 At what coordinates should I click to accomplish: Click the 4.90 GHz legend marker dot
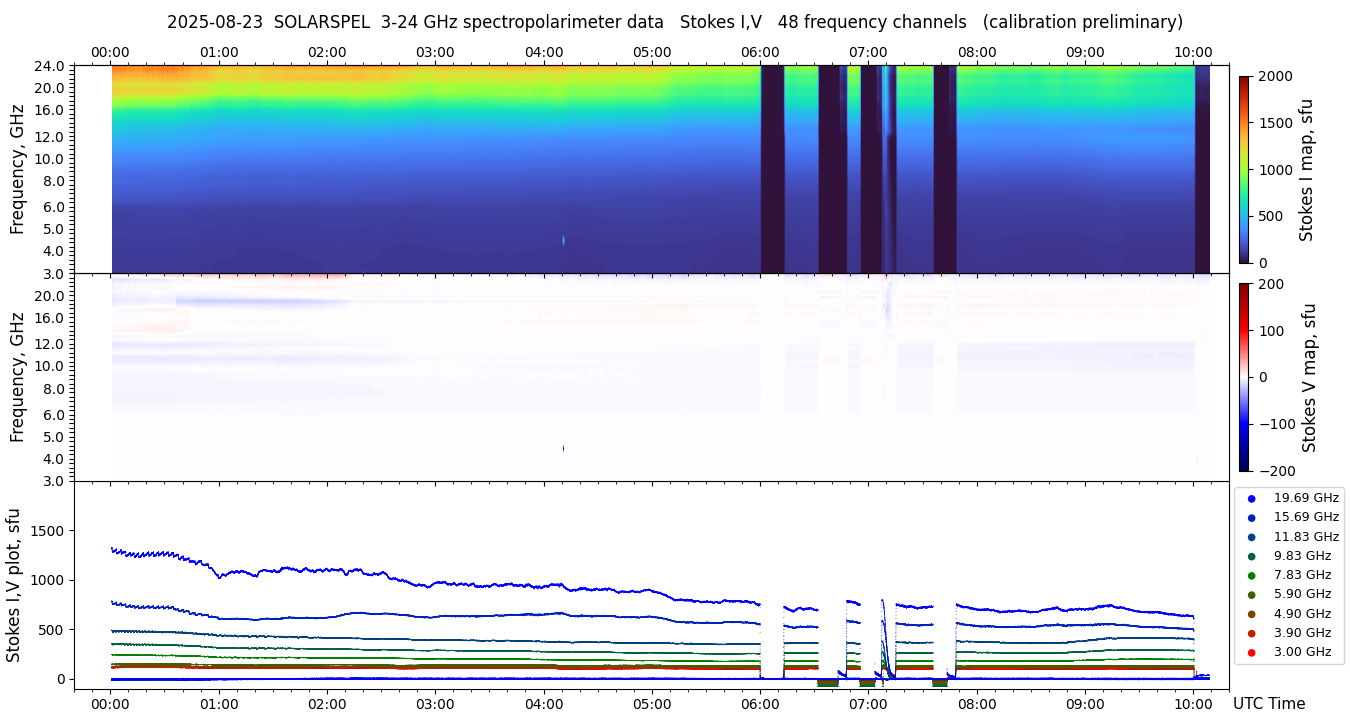tap(1251, 614)
